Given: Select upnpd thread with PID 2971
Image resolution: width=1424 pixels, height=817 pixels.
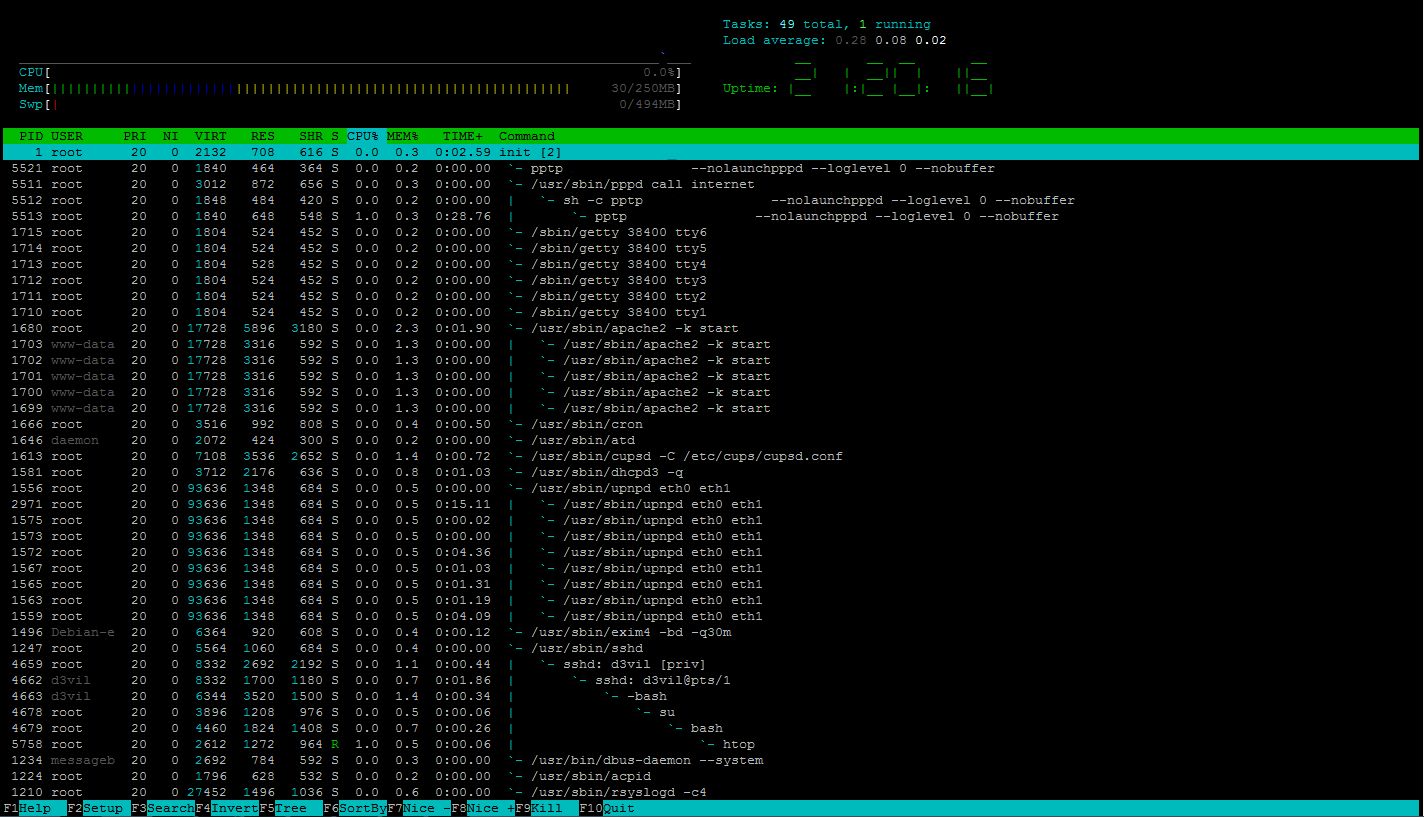Looking at the screenshot, I should coord(711,504).
